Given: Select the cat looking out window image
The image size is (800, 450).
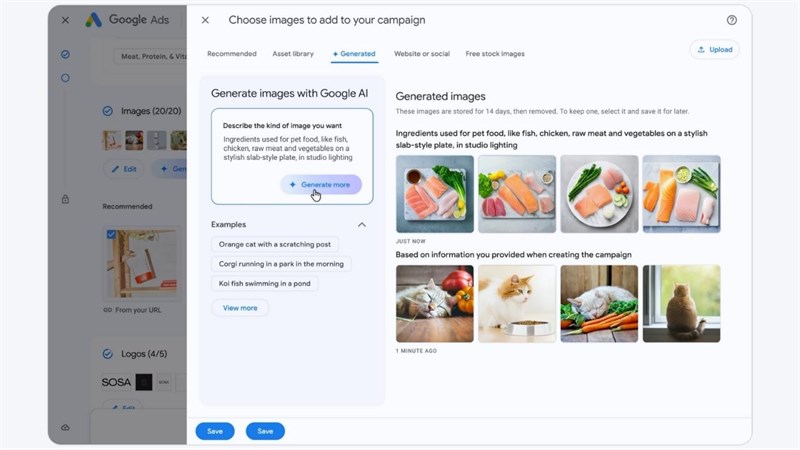Looking at the screenshot, I should 681,304.
